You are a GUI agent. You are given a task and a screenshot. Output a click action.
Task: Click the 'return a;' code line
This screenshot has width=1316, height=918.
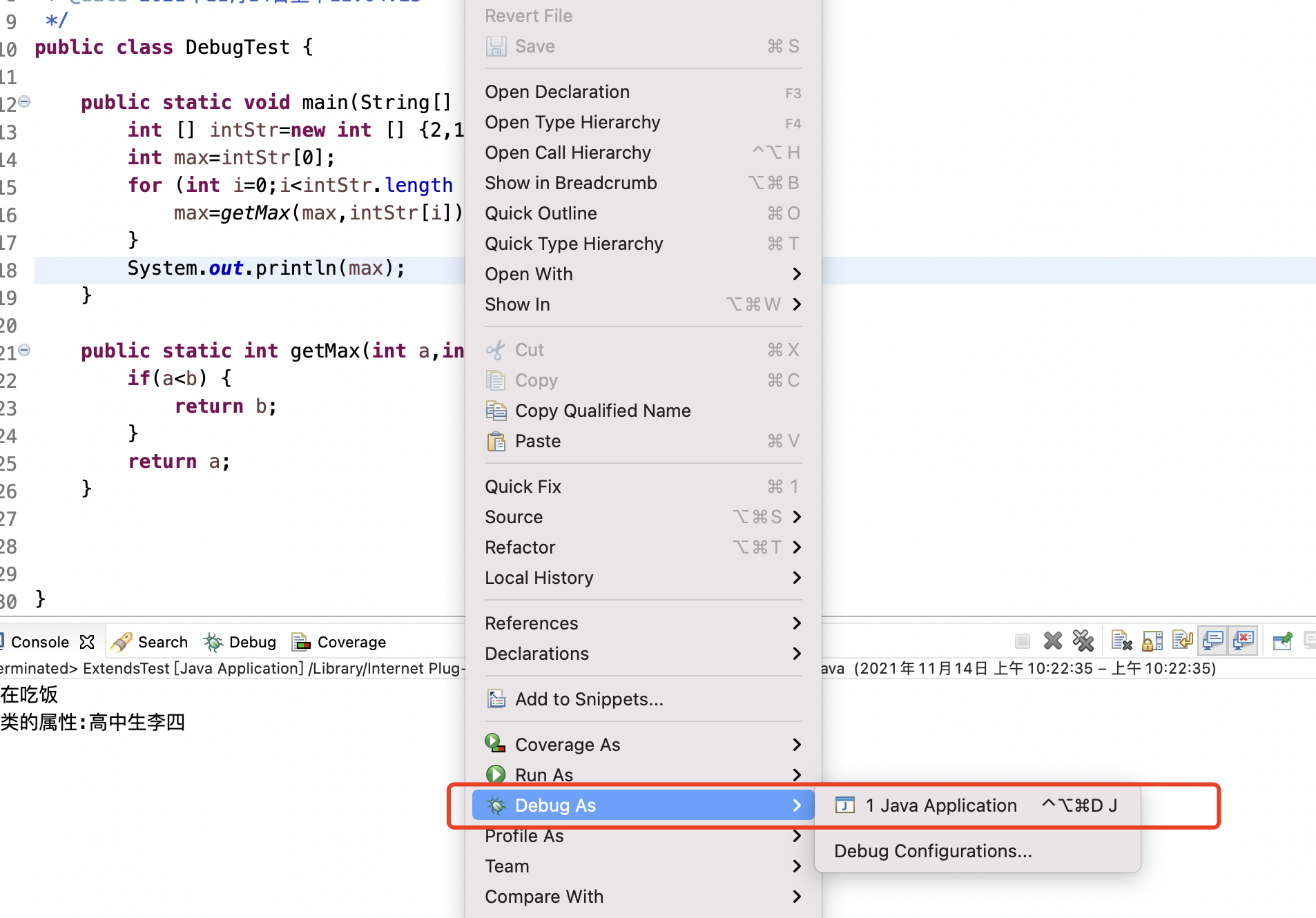(x=179, y=461)
